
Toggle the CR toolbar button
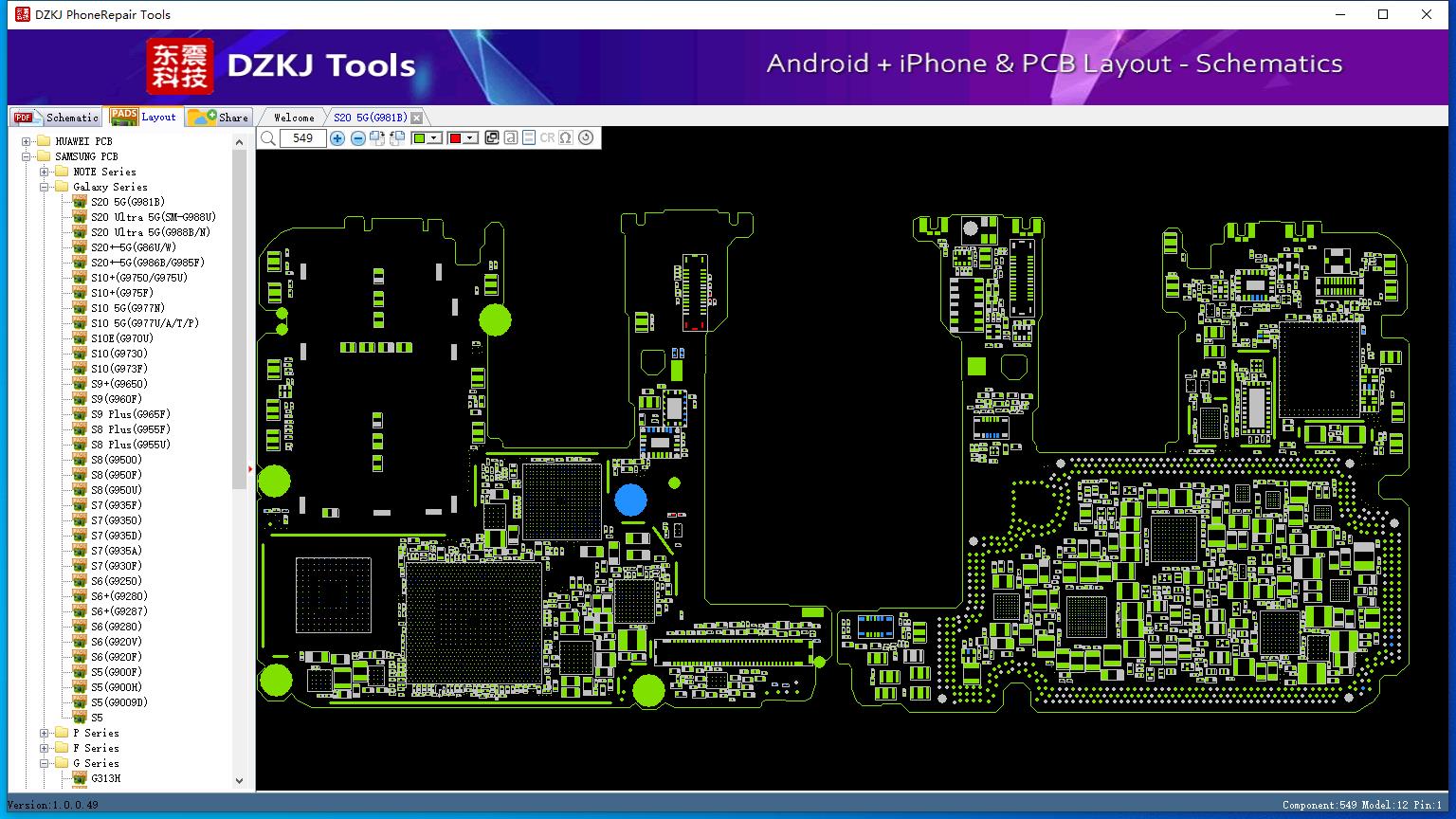click(x=547, y=138)
